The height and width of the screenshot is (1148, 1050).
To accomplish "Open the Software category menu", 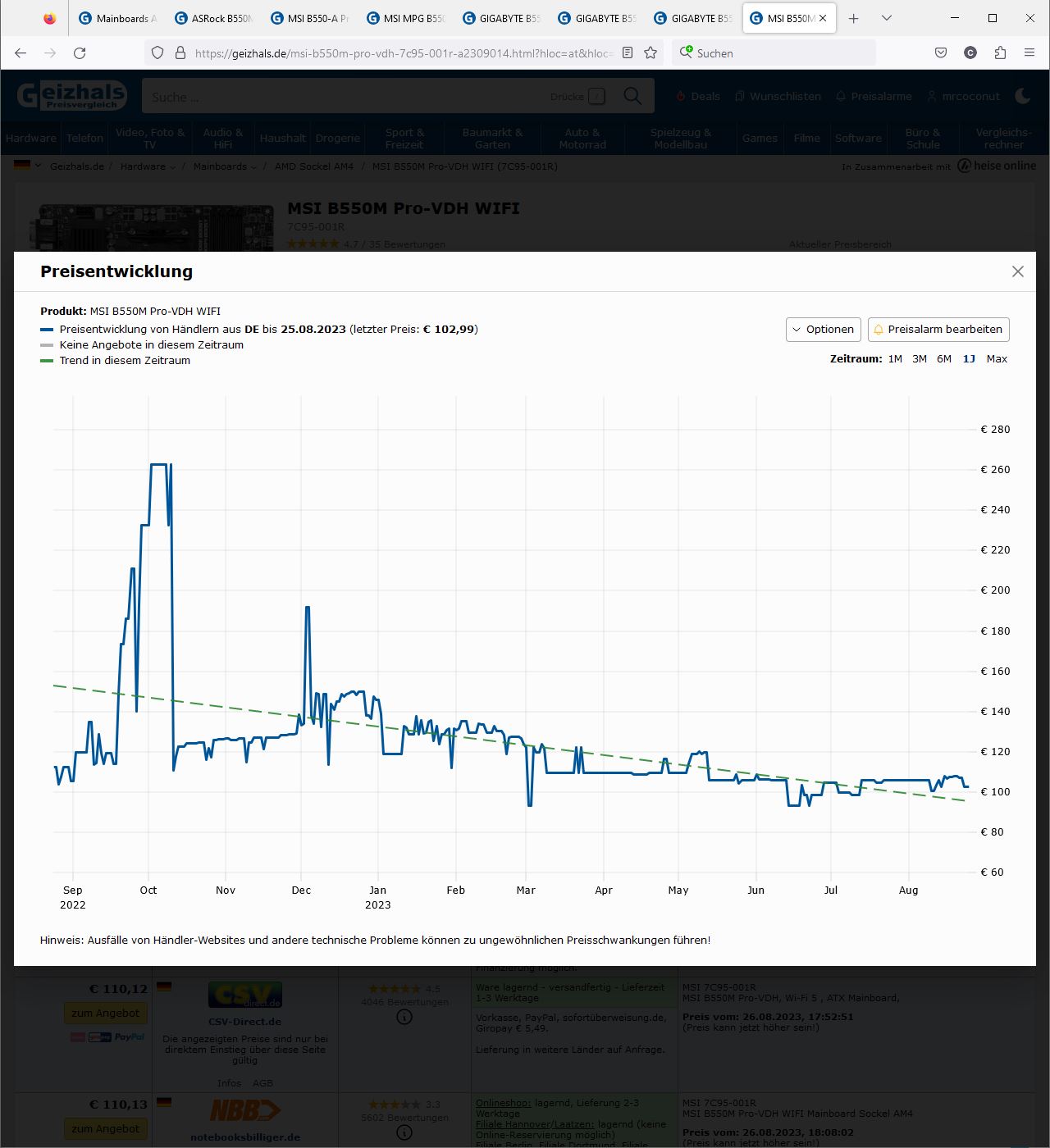I will [858, 138].
